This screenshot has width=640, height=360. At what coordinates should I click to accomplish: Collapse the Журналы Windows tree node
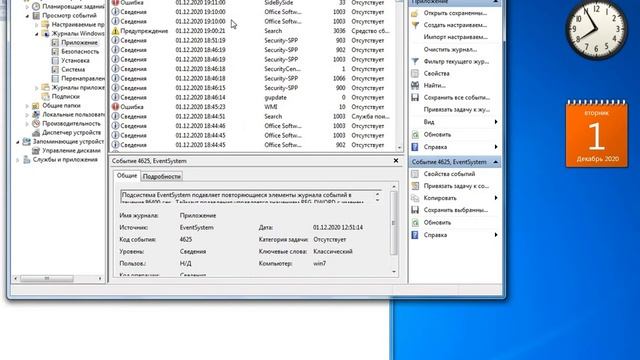[37, 34]
